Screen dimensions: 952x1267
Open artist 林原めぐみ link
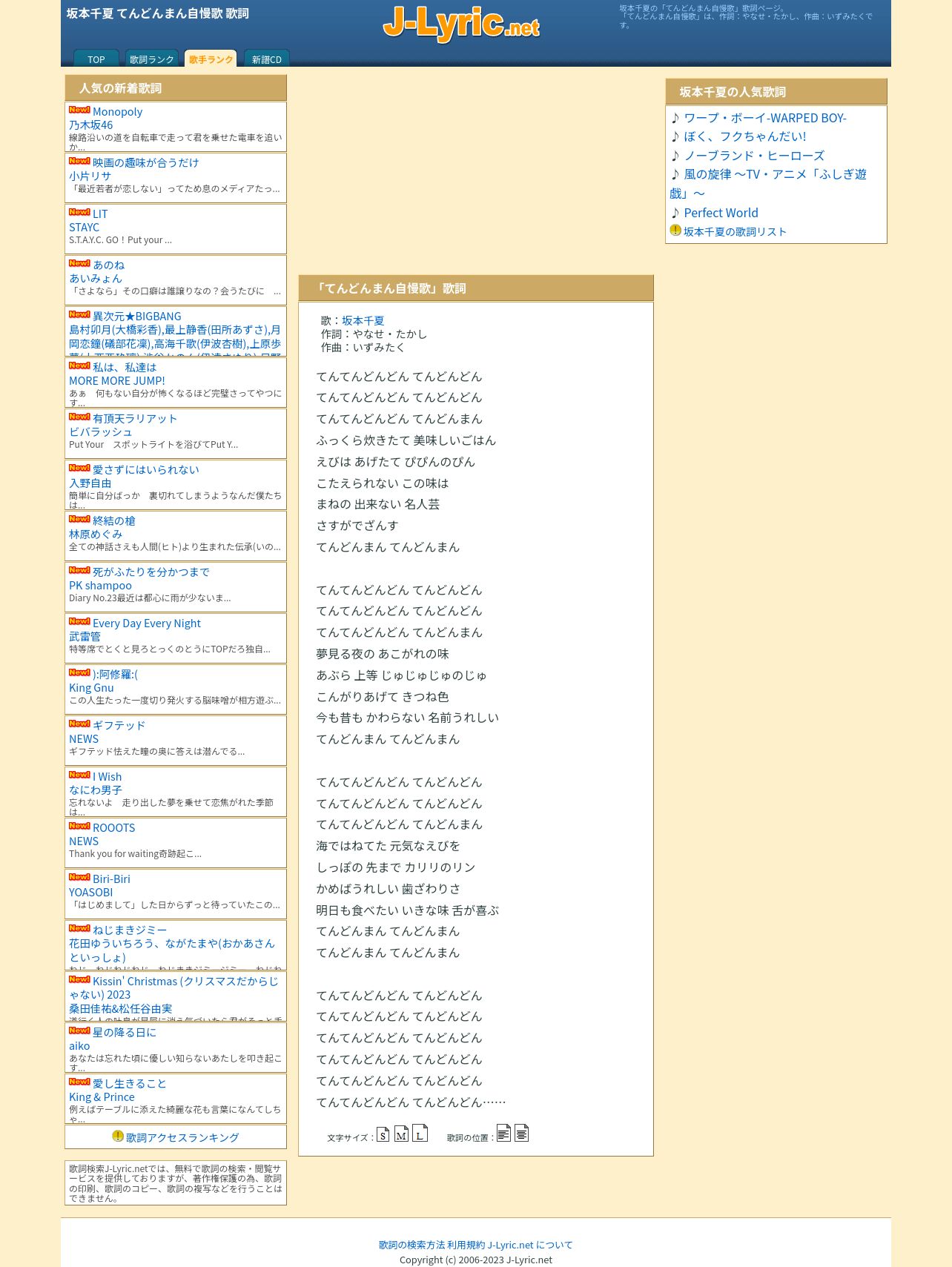(96, 535)
